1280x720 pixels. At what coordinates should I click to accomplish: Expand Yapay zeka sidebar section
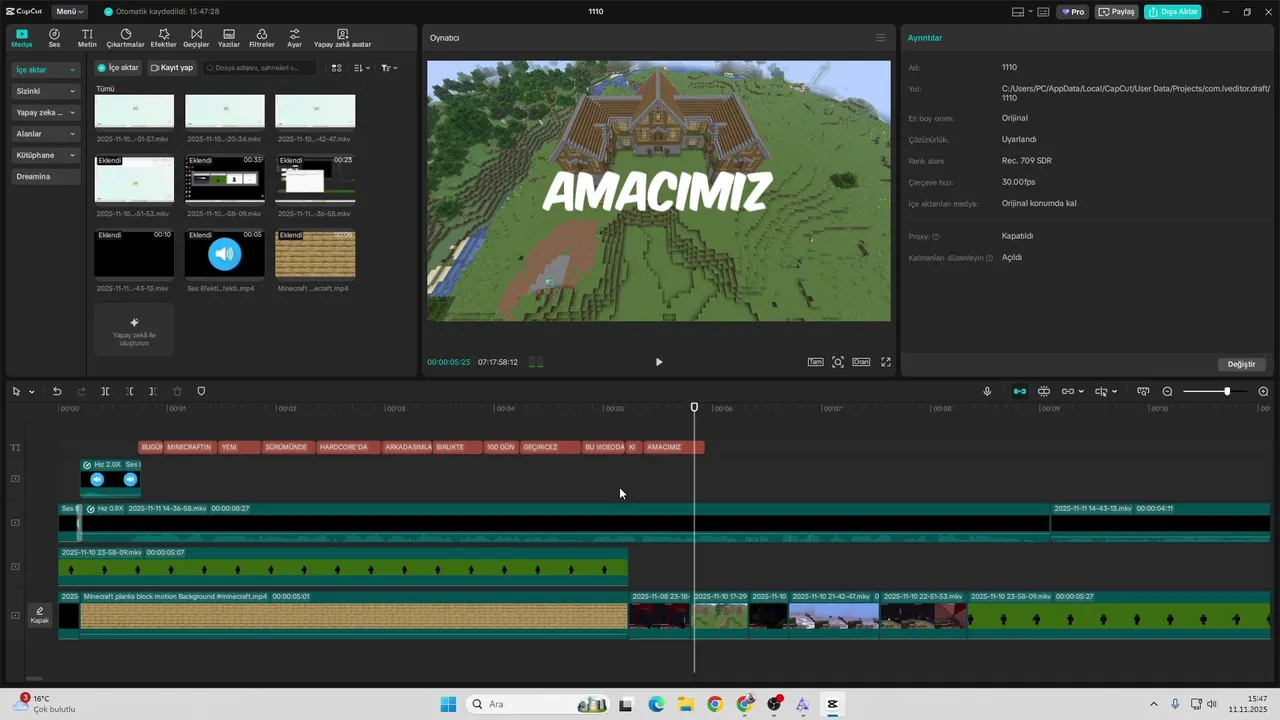coord(45,112)
